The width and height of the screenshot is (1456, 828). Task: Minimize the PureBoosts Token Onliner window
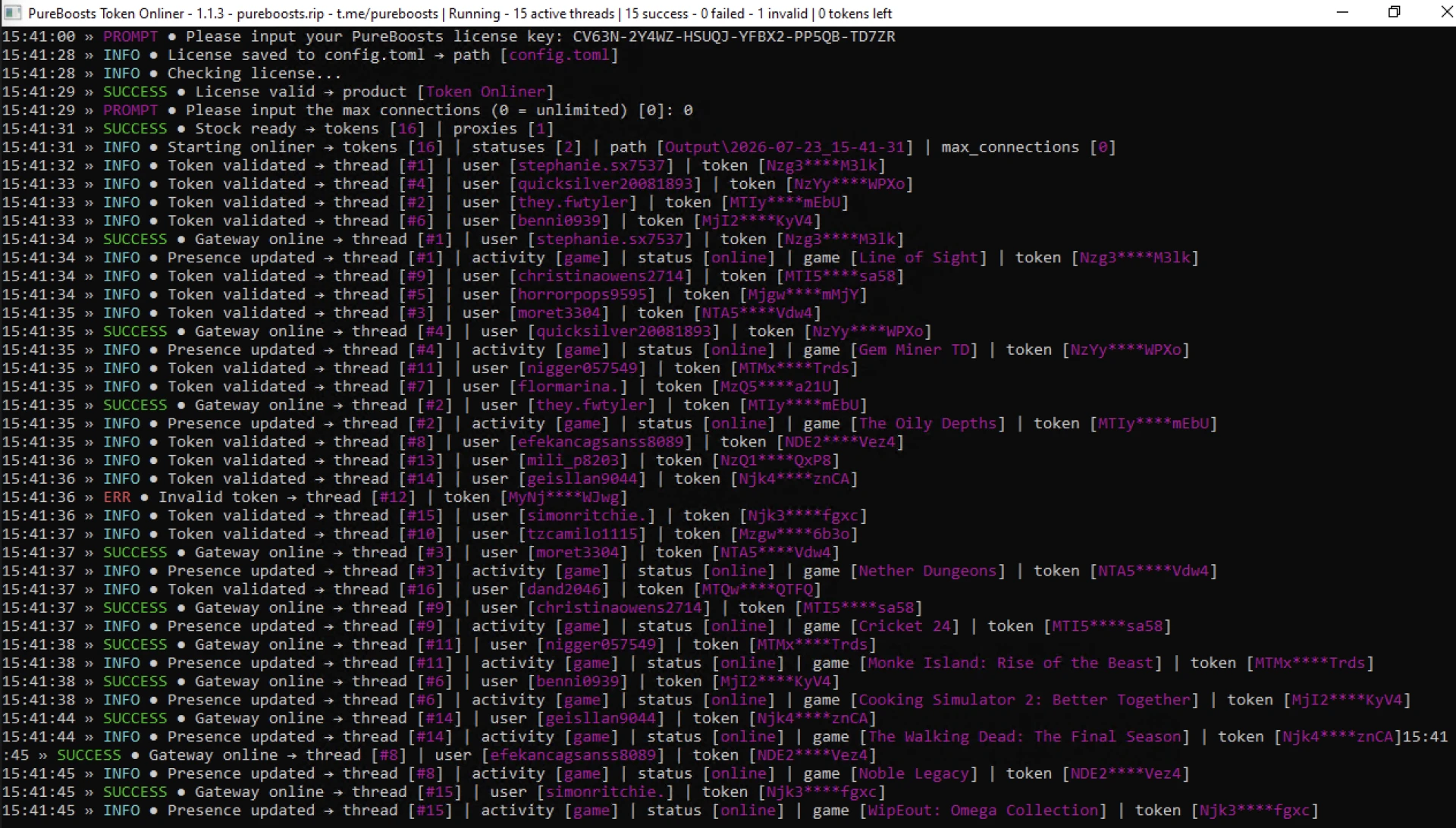tap(1342, 13)
